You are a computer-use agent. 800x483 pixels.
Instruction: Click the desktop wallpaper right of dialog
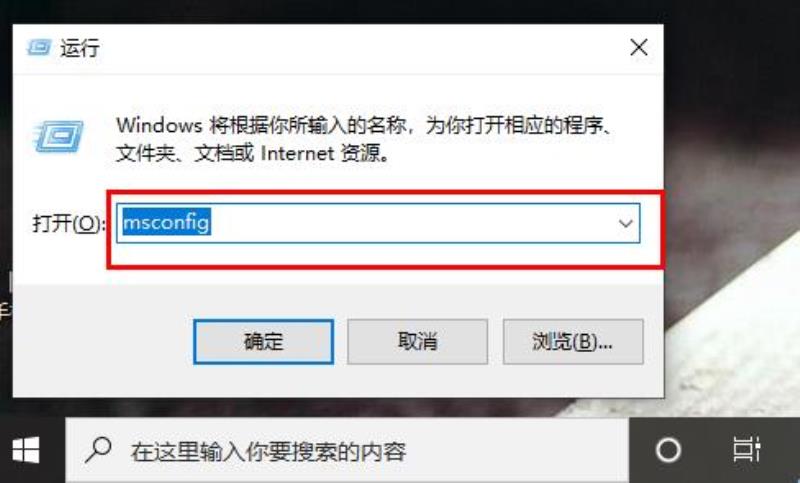732,204
